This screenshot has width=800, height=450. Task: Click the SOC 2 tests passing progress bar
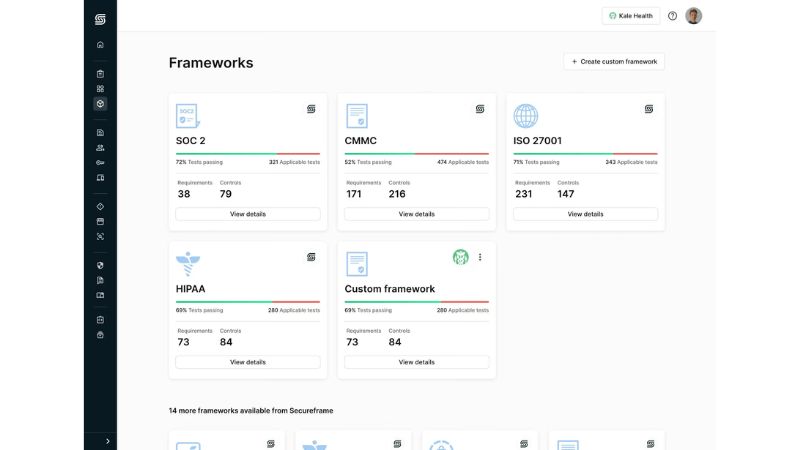[x=247, y=154]
